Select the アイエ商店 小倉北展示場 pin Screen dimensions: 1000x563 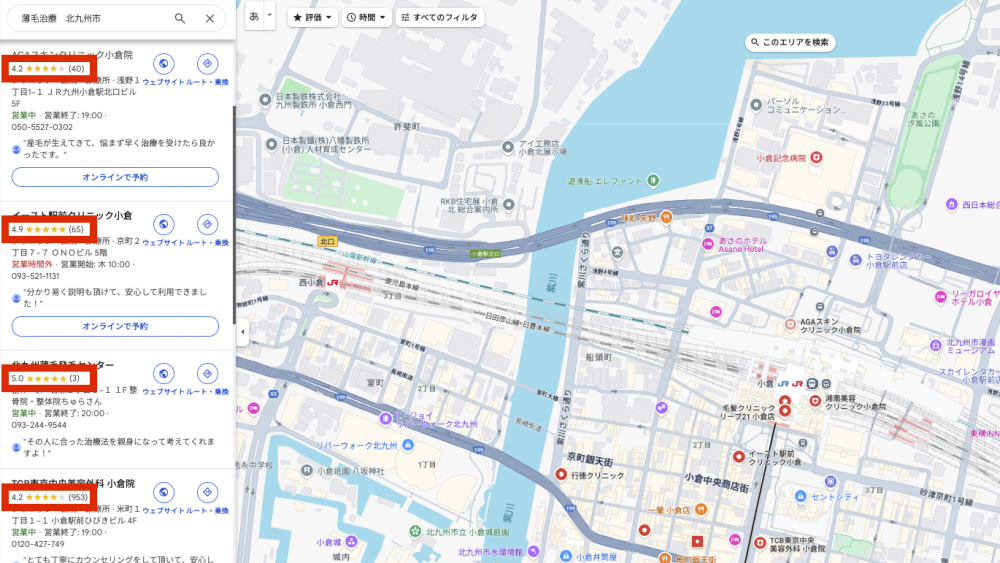(508, 147)
